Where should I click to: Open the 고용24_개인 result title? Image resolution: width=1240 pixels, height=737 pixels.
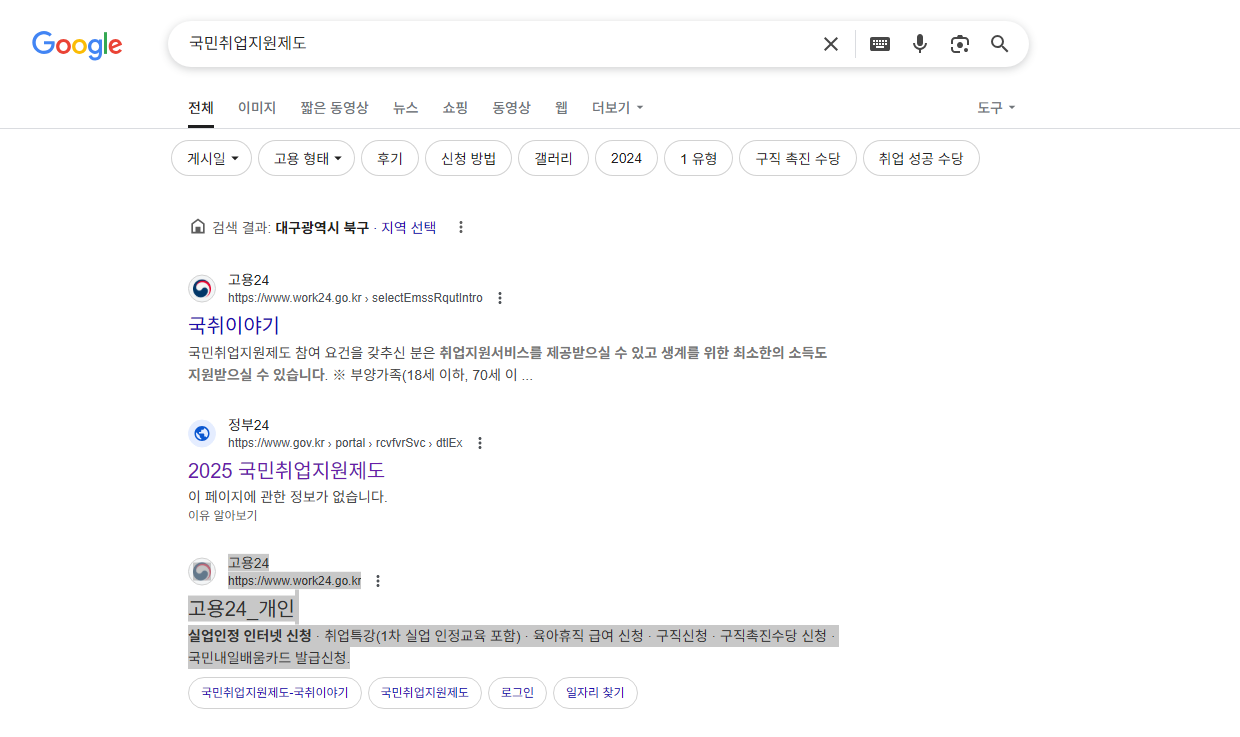pos(241,608)
